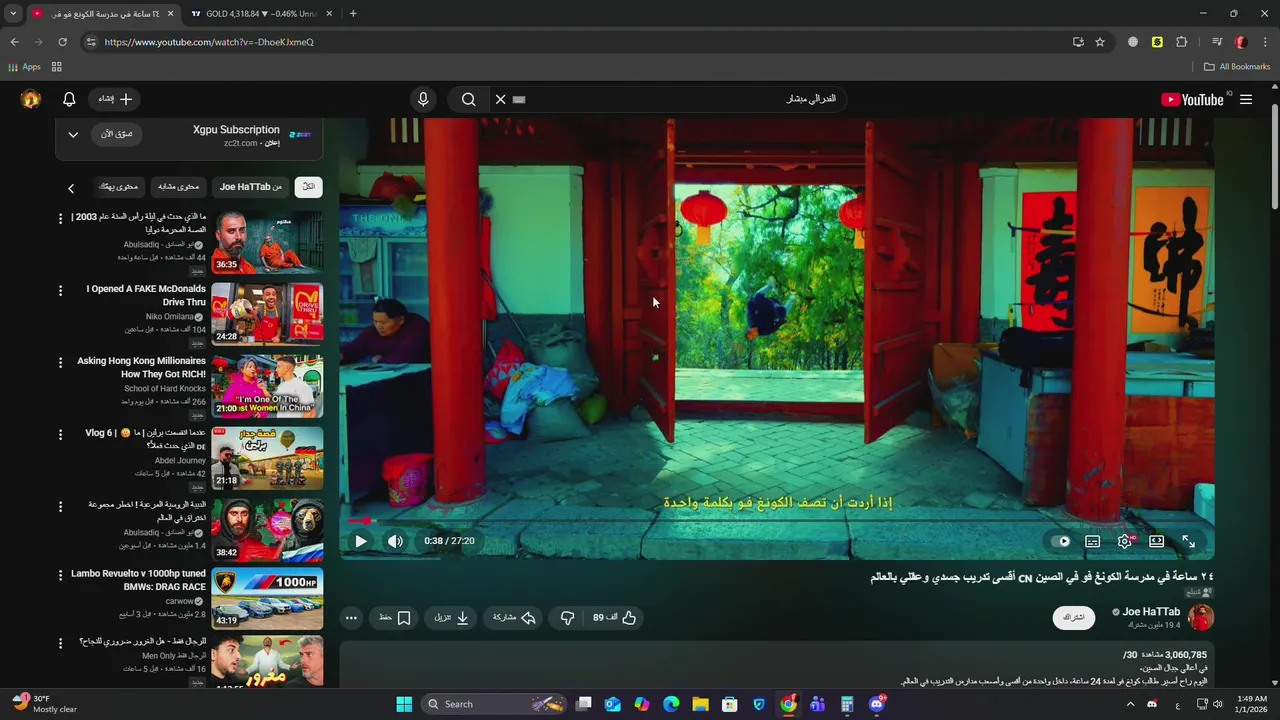Show more filter chips with arrow
This screenshot has height=720, width=1280.
click(x=71, y=188)
